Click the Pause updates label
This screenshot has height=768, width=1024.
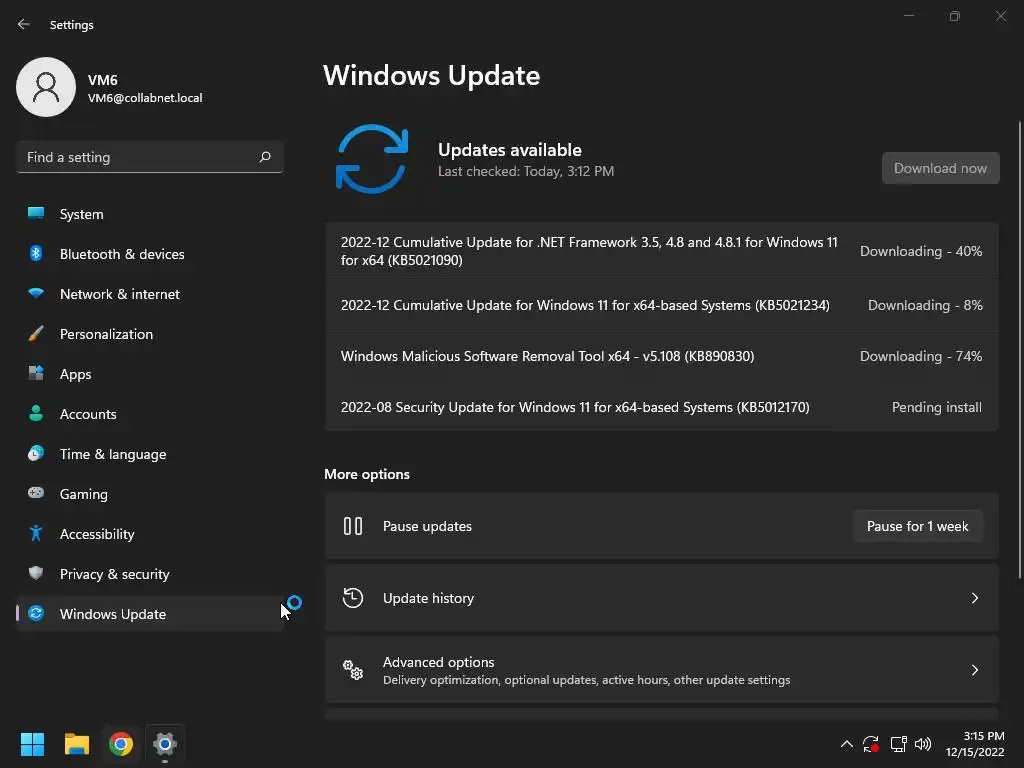pos(427,526)
